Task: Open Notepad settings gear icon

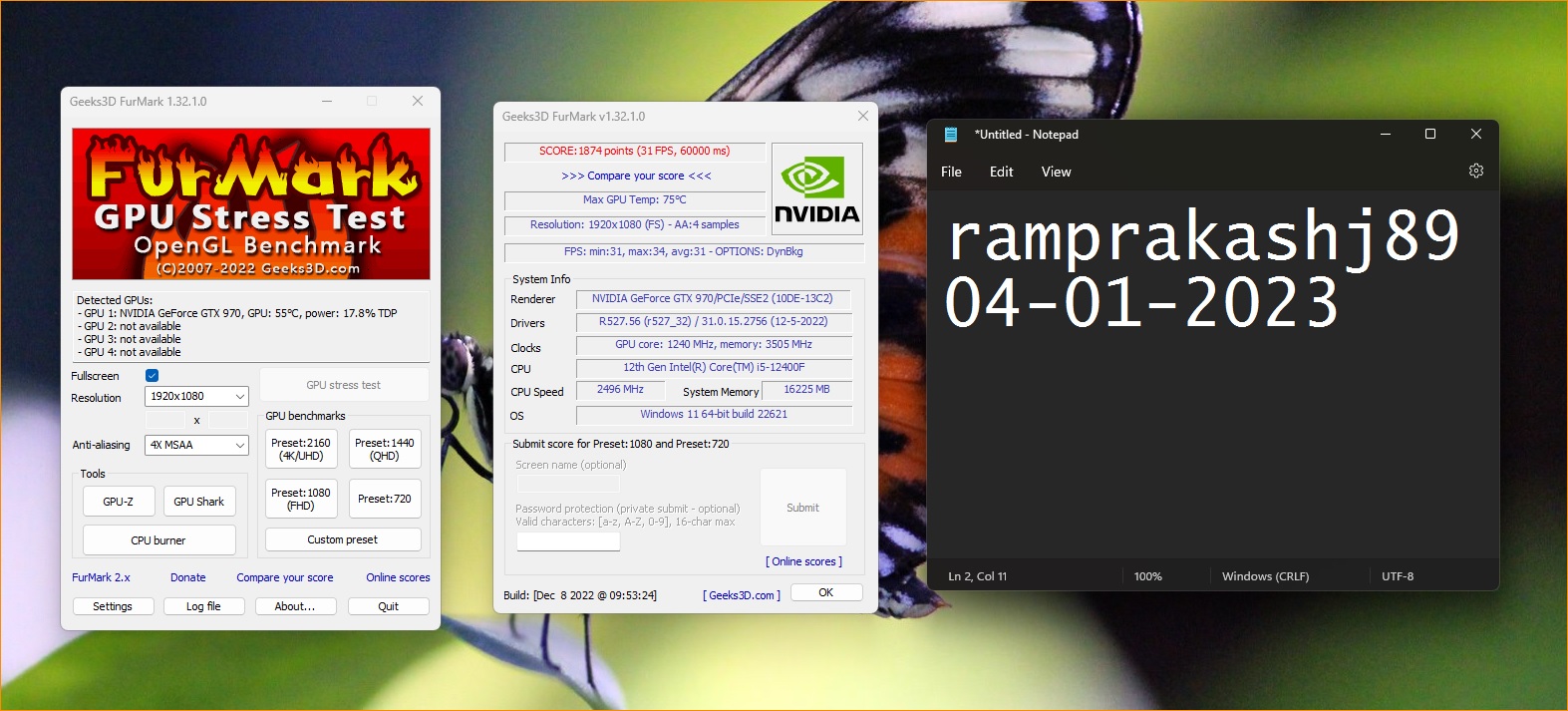Action: tap(1475, 172)
